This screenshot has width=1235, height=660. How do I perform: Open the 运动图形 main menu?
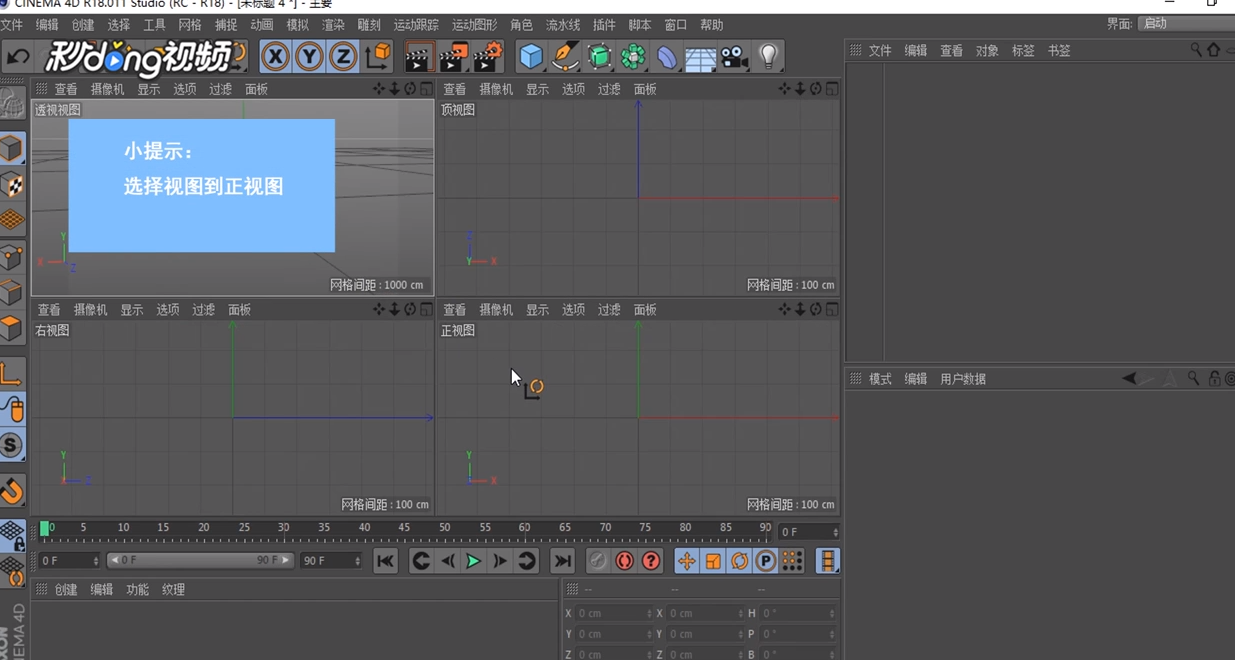pos(474,25)
